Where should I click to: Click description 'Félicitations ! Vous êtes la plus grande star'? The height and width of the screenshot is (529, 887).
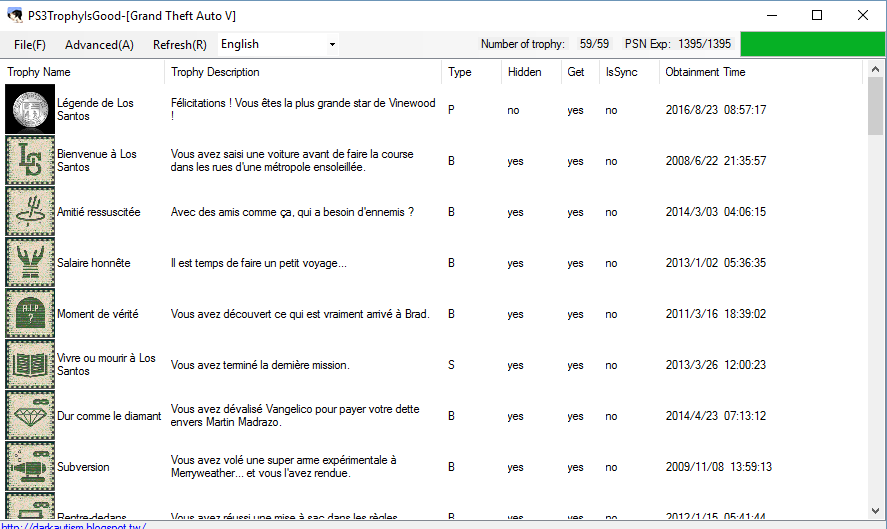303,109
